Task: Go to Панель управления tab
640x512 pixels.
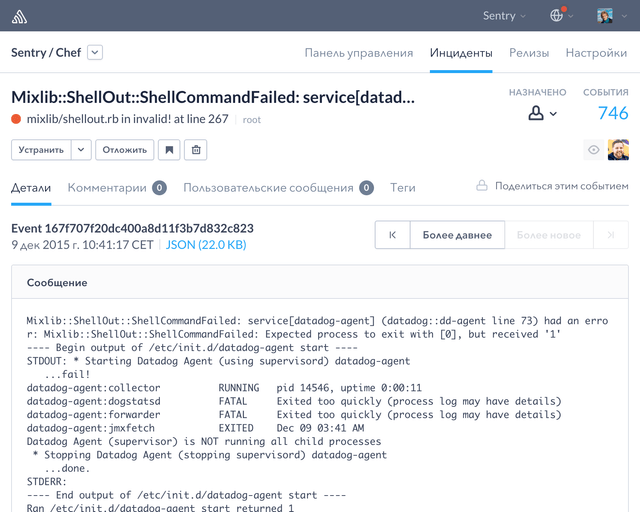Action: [x=359, y=53]
